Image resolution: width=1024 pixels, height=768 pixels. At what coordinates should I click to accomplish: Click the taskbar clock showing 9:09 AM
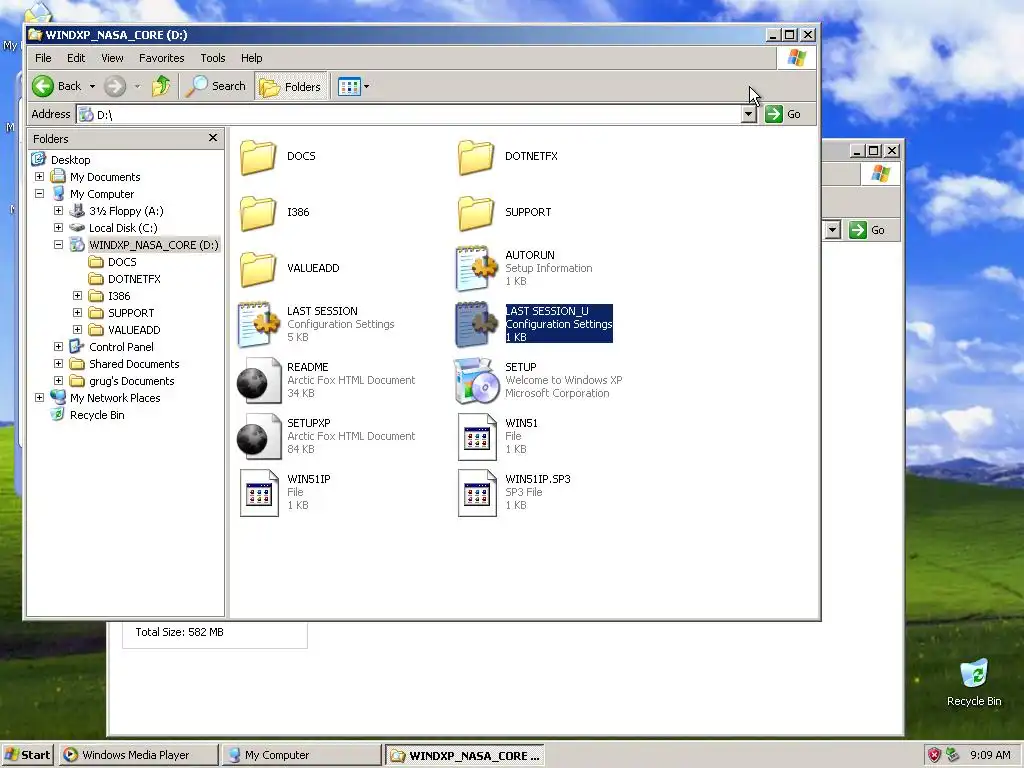pos(990,755)
